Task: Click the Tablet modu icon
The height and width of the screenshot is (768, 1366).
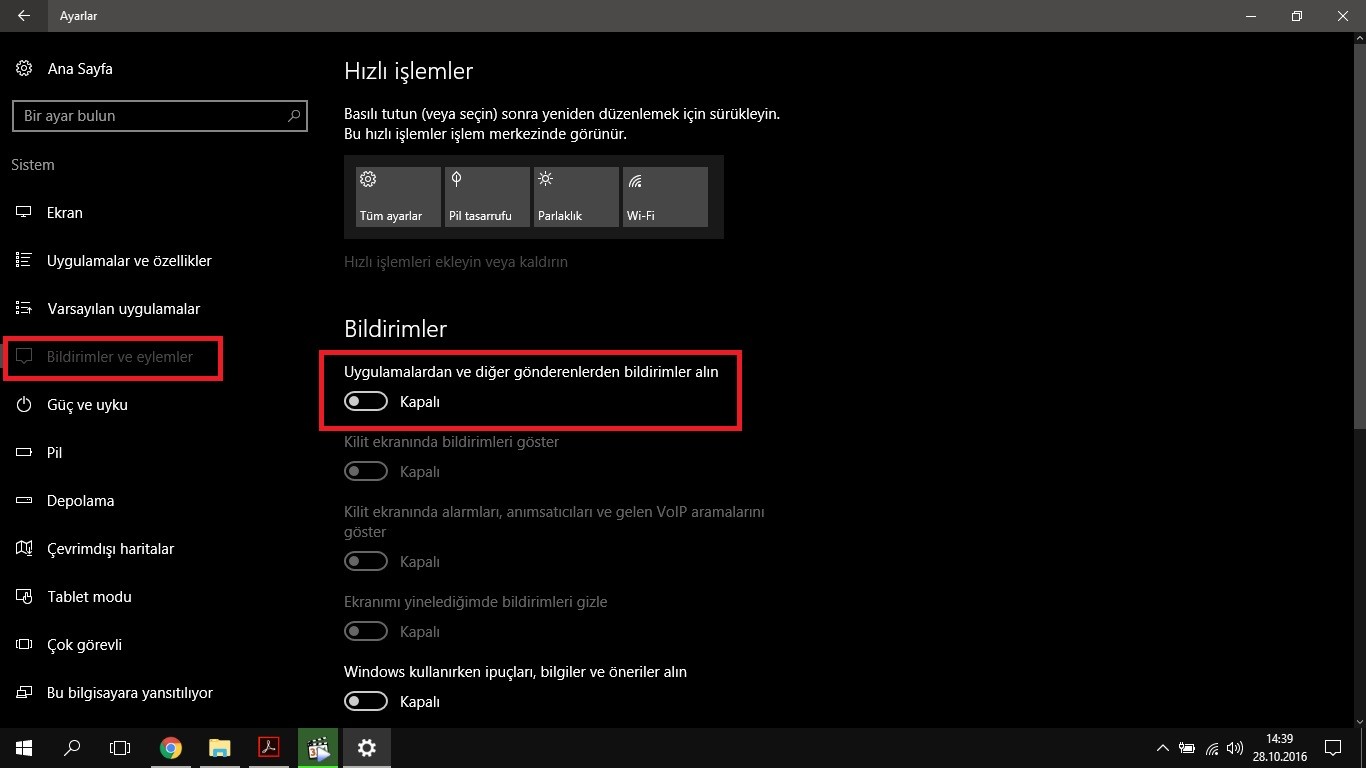Action: point(25,597)
